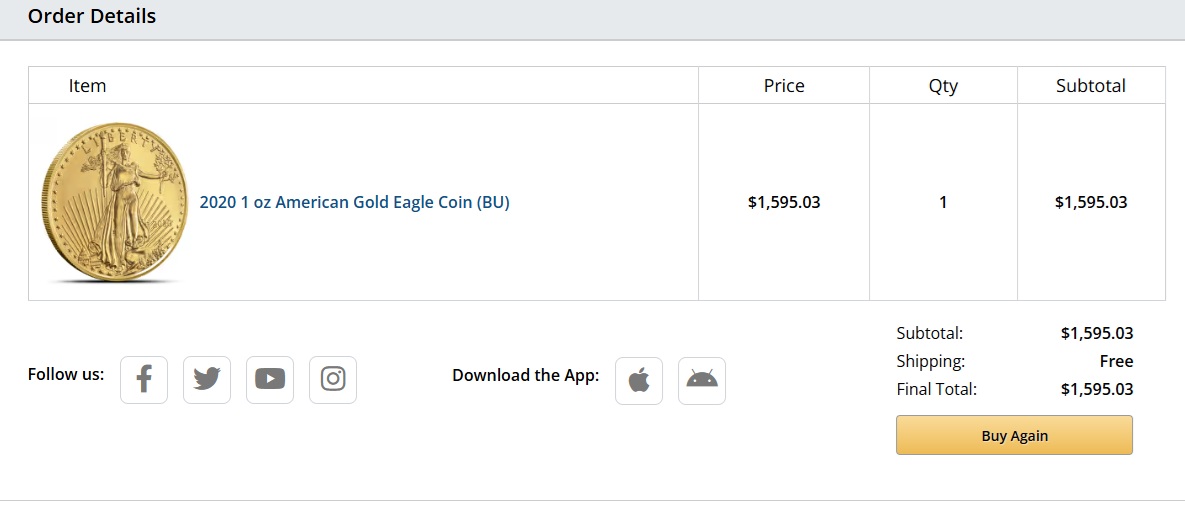Image resolution: width=1185 pixels, height=513 pixels.
Task: Click the Qty column header
Action: coord(943,86)
